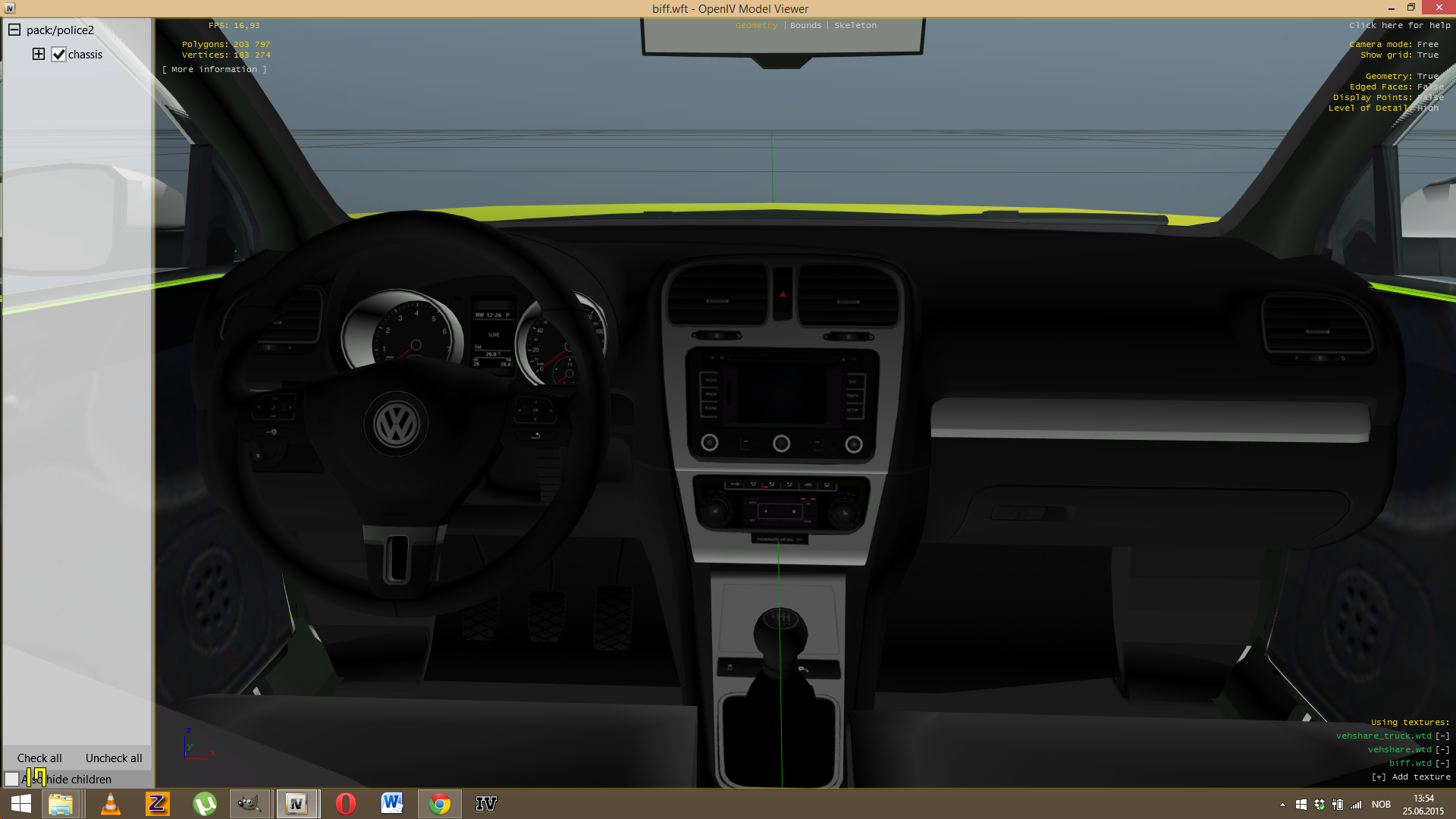Viewport: 1456px width, 819px height.
Task: Expand the chassis tree node
Action: [39, 54]
